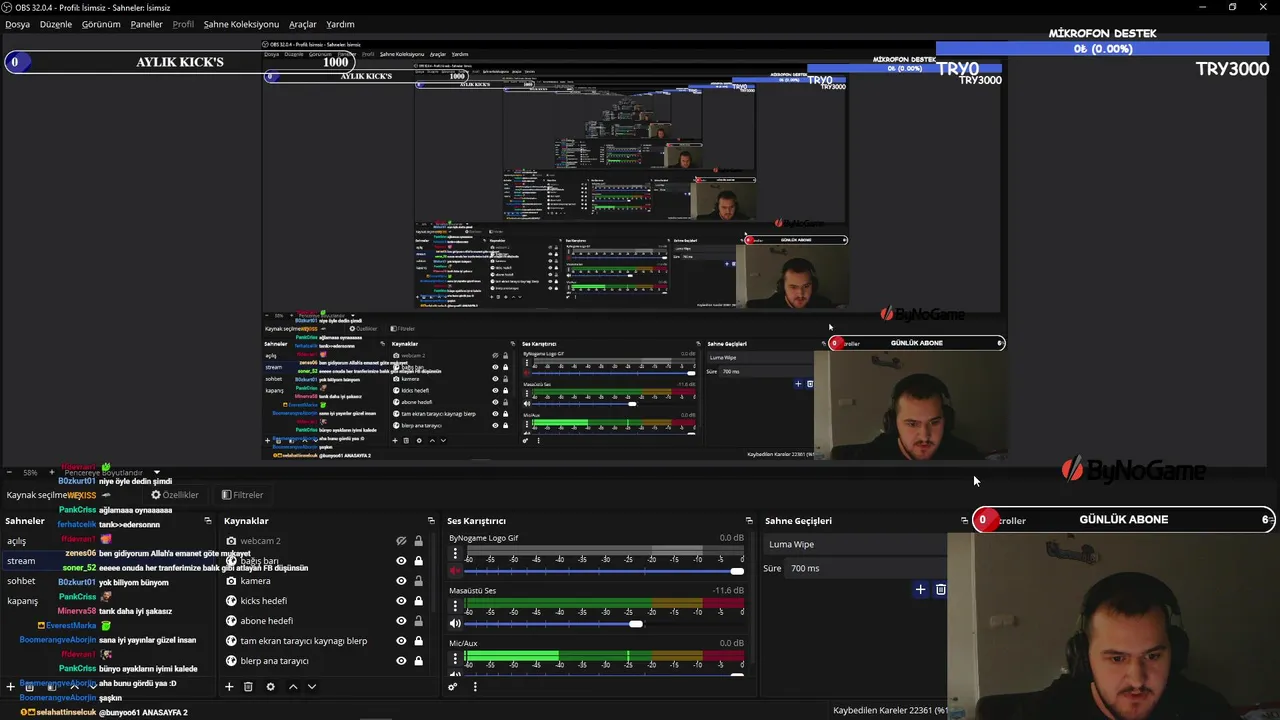Undock the Sahne Geçişleri panel with its float icon
This screenshot has height=720, width=1280.
[964, 521]
